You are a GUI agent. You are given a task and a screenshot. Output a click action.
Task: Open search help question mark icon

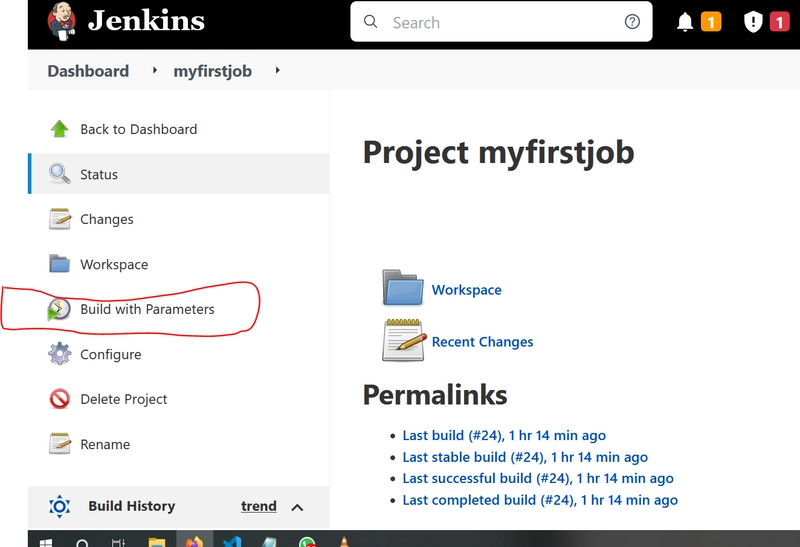pos(632,22)
